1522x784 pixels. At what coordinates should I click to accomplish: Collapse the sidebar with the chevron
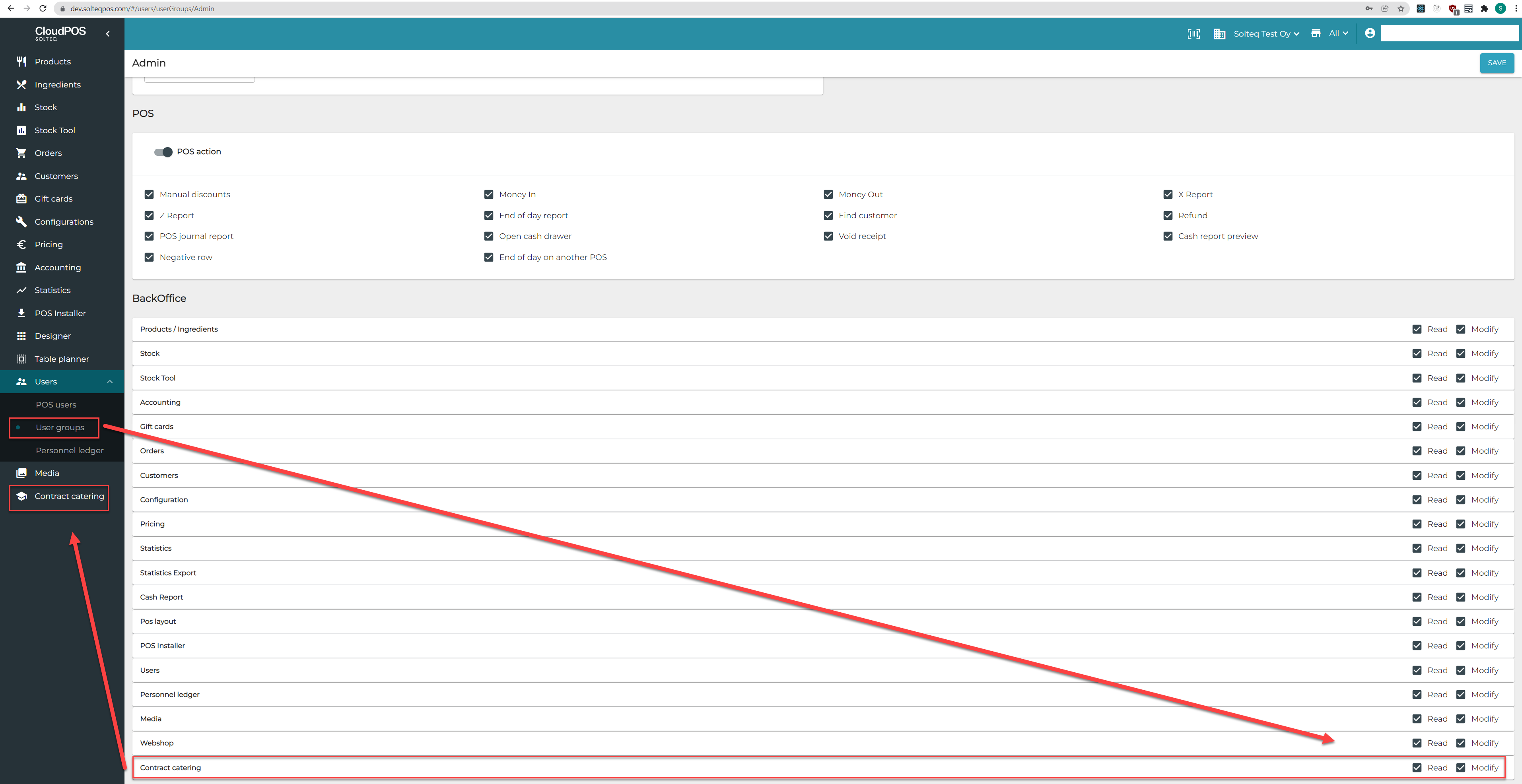(x=107, y=34)
